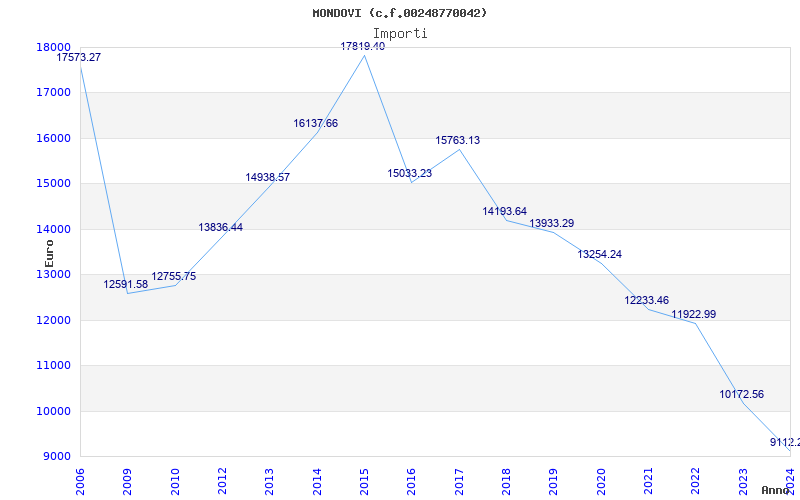Select data label 17573.27
The height and width of the screenshot is (500, 800).
79,58
